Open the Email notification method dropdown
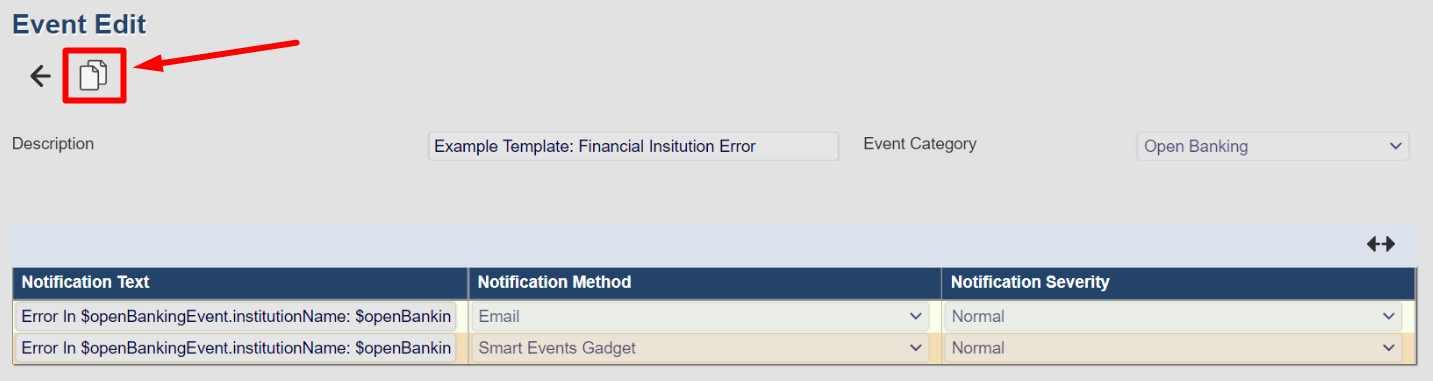This screenshot has height=381, width=1433. pos(701,316)
